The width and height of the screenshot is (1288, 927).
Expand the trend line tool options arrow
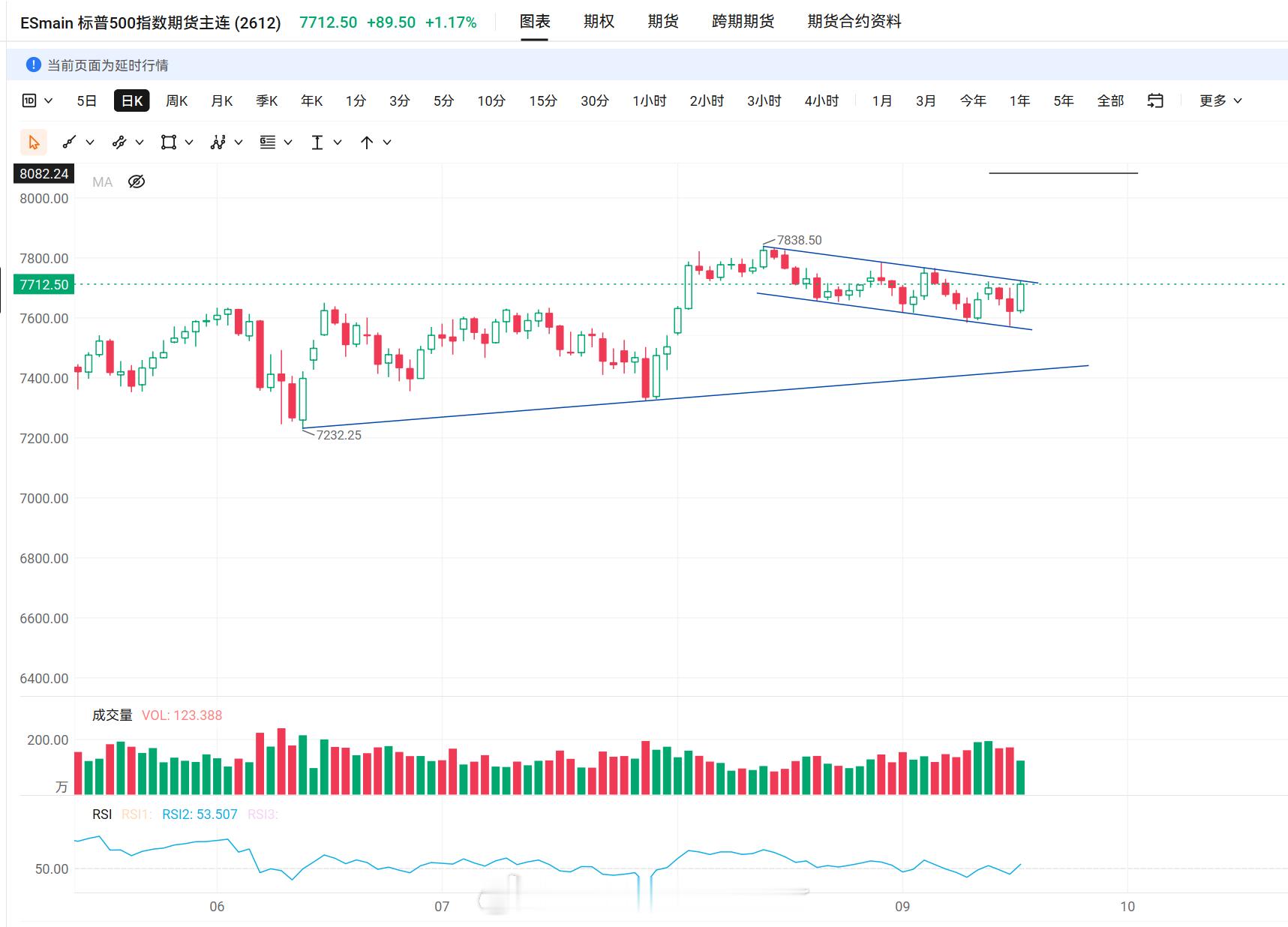(x=90, y=142)
